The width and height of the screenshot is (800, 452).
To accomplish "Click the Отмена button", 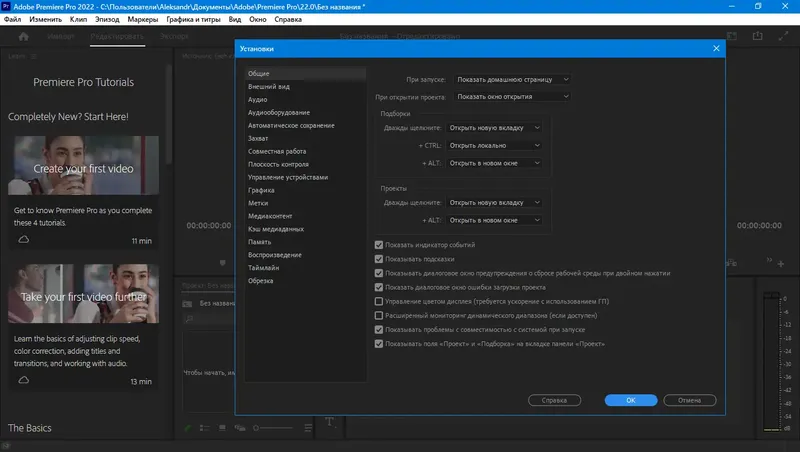I will pos(689,400).
